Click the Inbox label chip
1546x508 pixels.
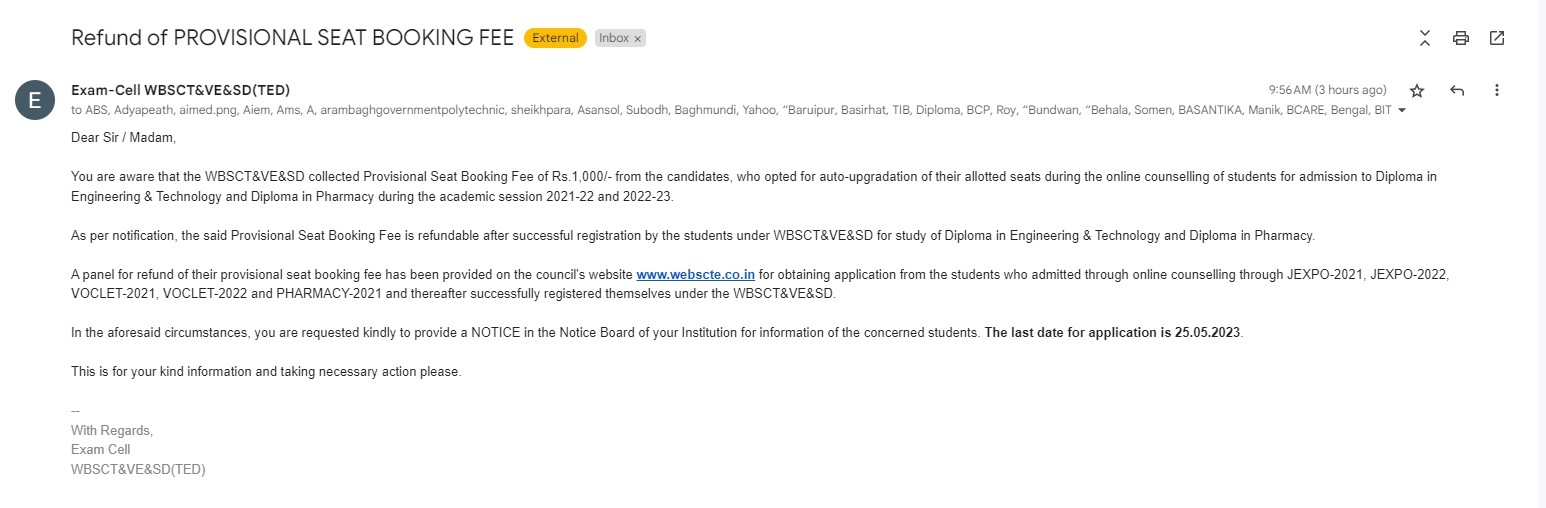tap(614, 38)
